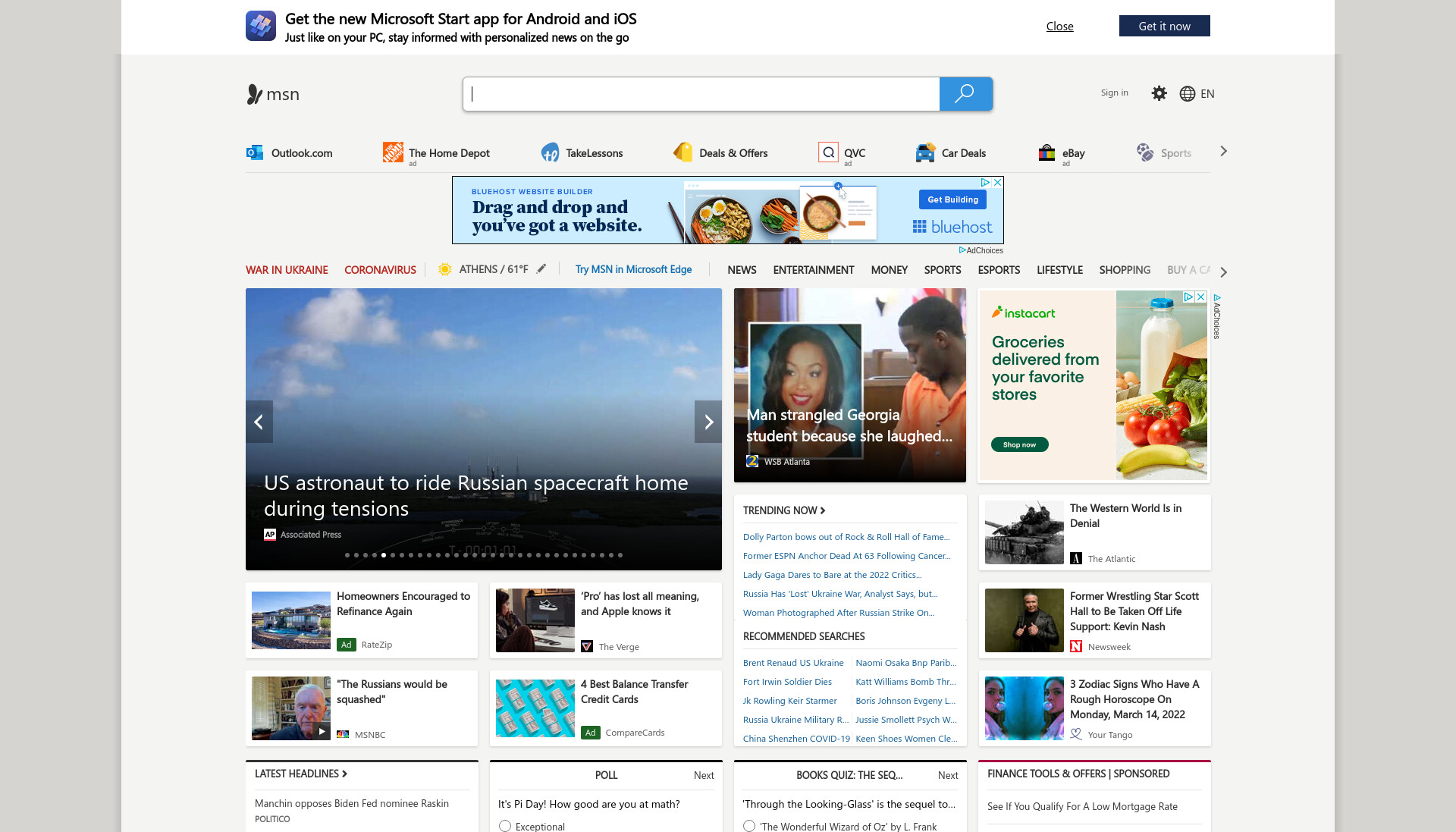The image size is (1456, 832).
Task: Open the SHOPPING tab
Action: tap(1125, 270)
